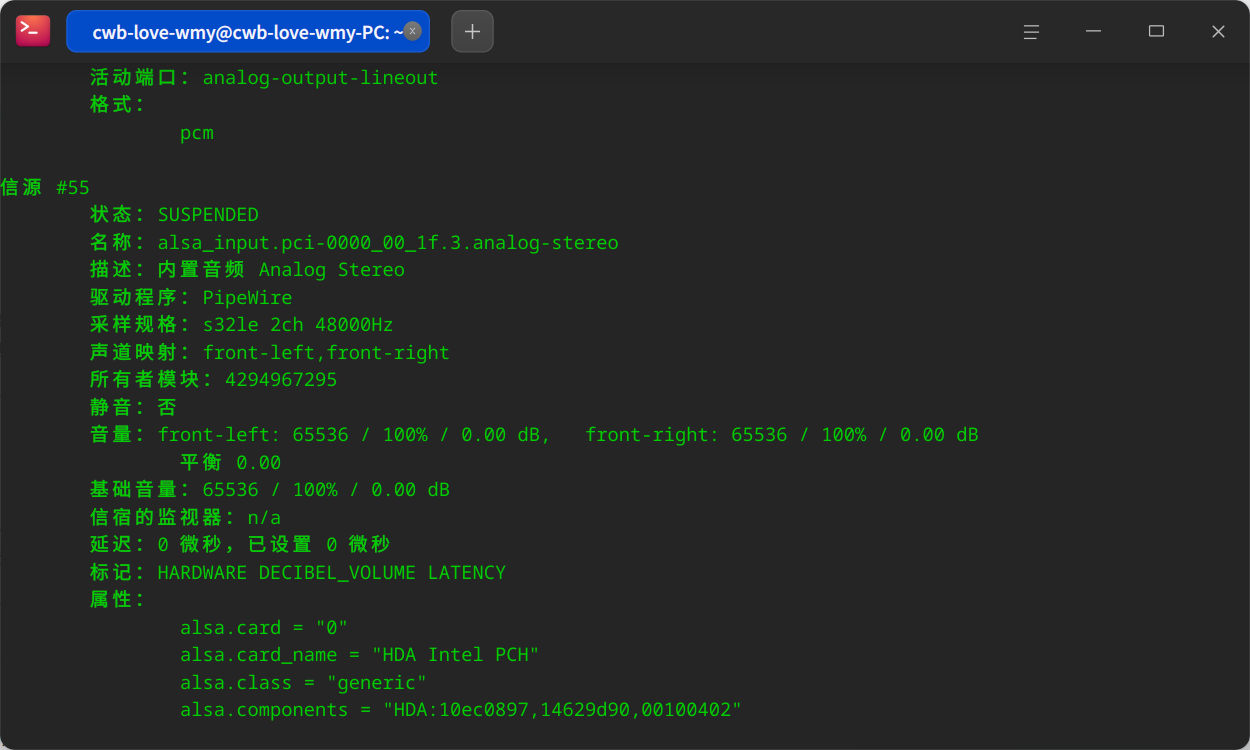
Task: Close the terminal window
Action: click(1218, 32)
